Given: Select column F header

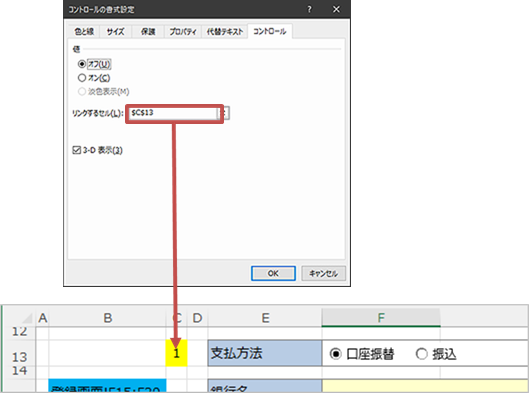Looking at the screenshot, I should click(381, 317).
